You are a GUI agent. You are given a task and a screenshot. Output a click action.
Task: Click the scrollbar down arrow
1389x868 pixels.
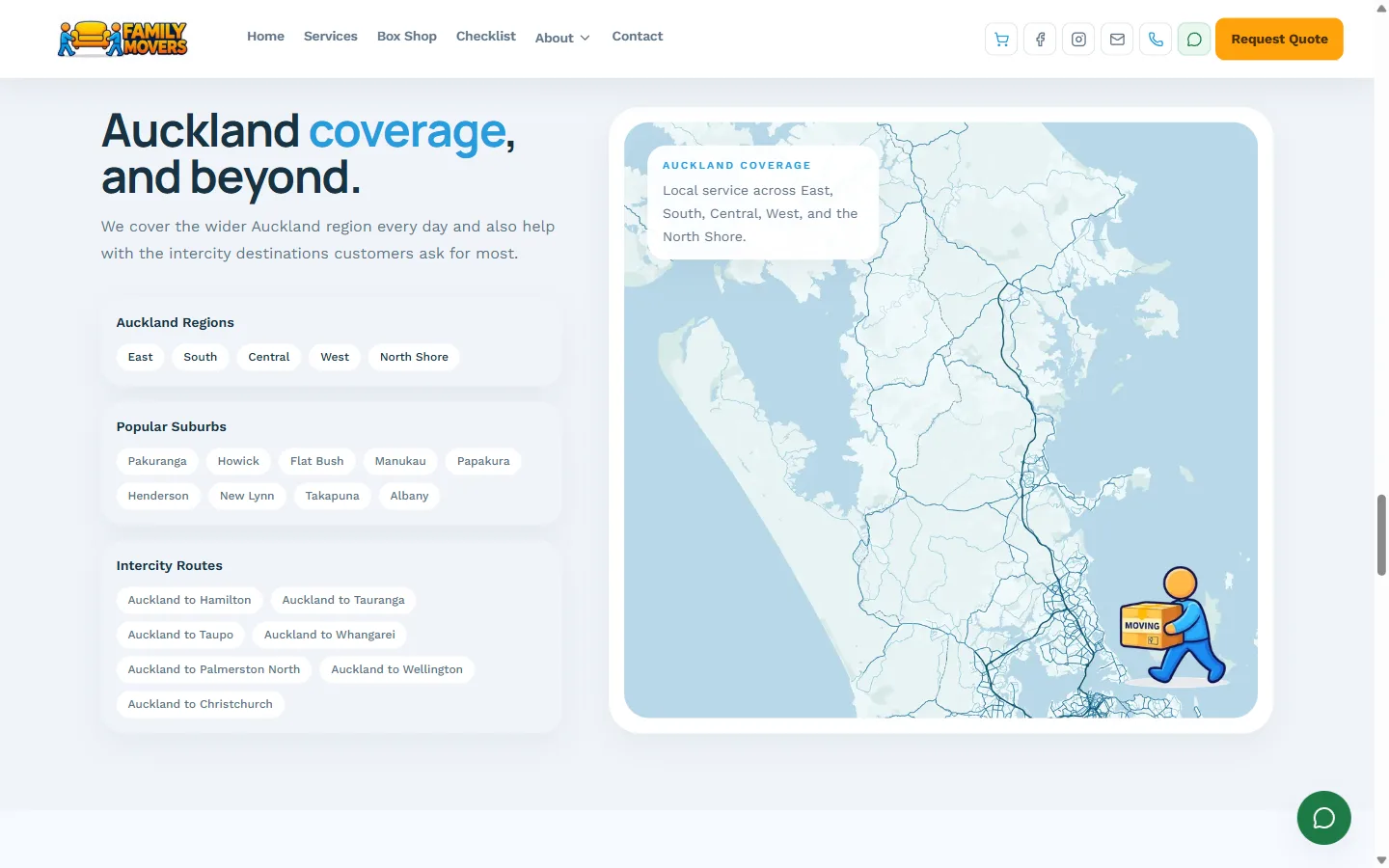pyautogui.click(x=1381, y=859)
